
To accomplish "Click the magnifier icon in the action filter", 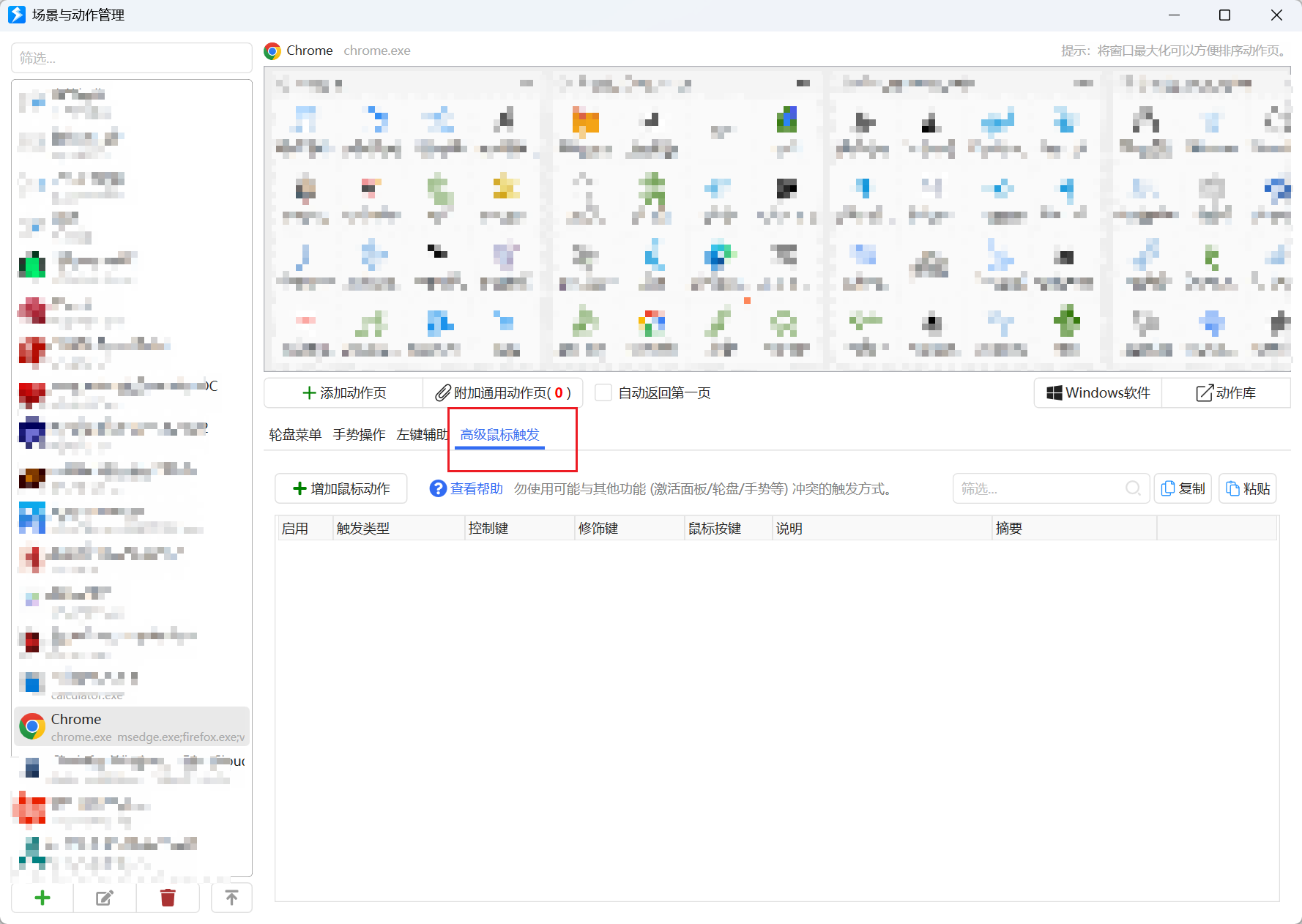I will [1133, 488].
